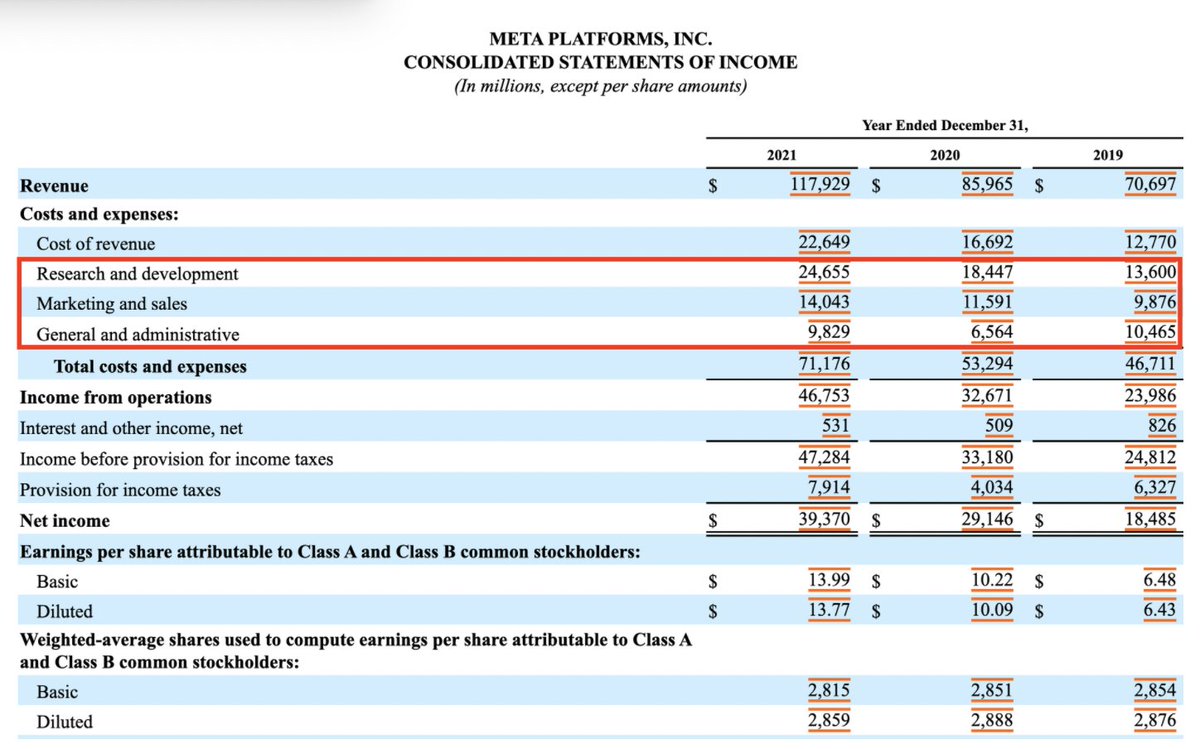Select 2019 tax provision 6,327

coord(1155,489)
